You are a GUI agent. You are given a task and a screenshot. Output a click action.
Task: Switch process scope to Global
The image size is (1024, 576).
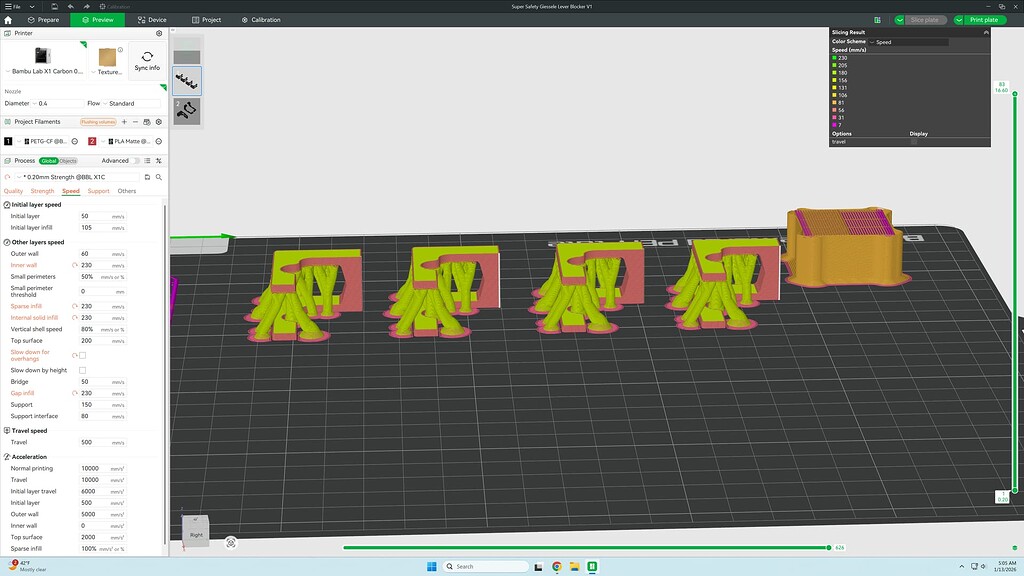point(49,161)
